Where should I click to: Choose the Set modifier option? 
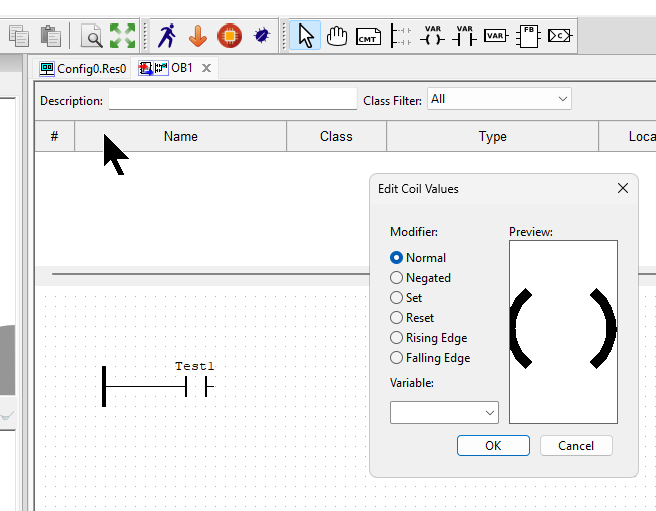397,298
